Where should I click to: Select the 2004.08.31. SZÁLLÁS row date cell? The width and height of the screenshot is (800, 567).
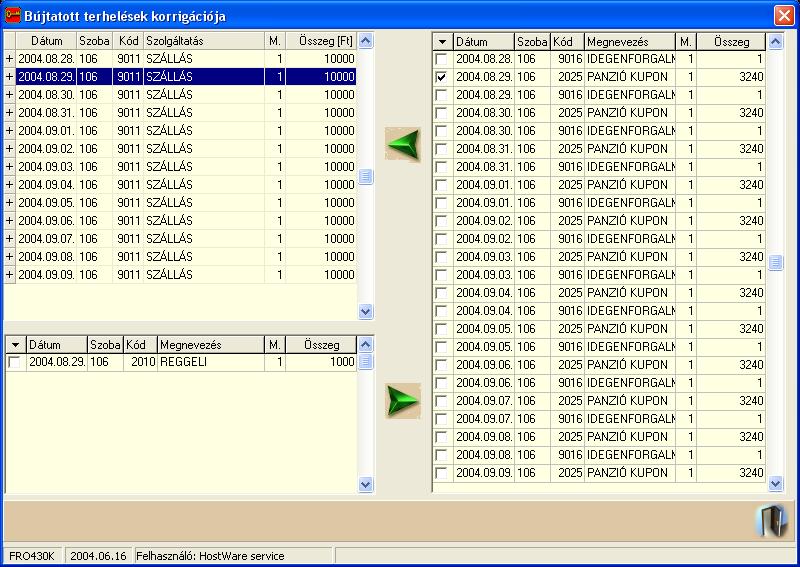(46, 113)
